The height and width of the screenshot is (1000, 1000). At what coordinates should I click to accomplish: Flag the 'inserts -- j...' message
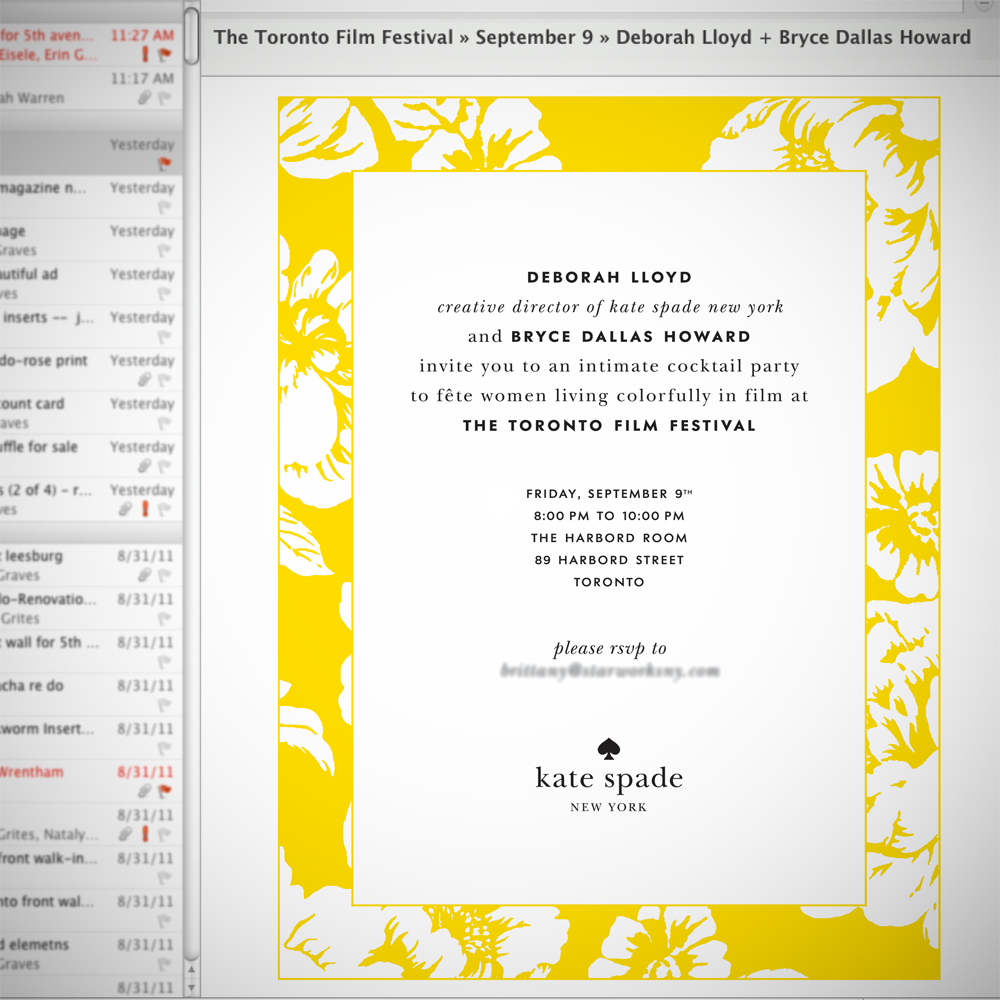(165, 337)
